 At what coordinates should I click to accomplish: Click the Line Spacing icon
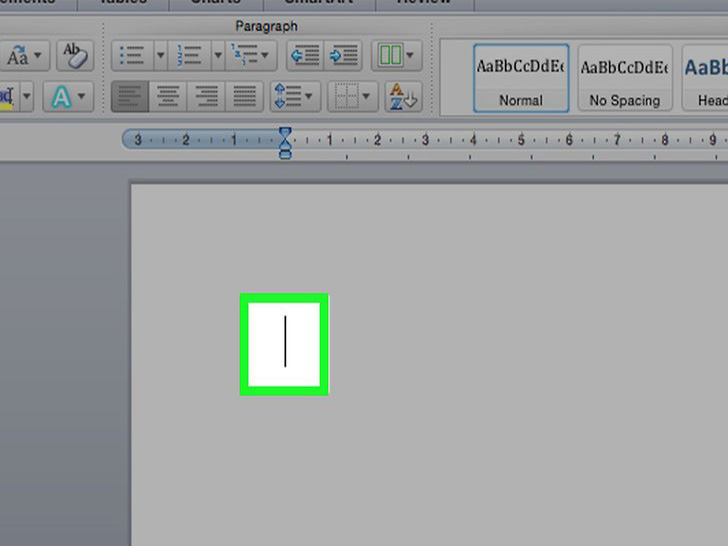click(x=288, y=96)
